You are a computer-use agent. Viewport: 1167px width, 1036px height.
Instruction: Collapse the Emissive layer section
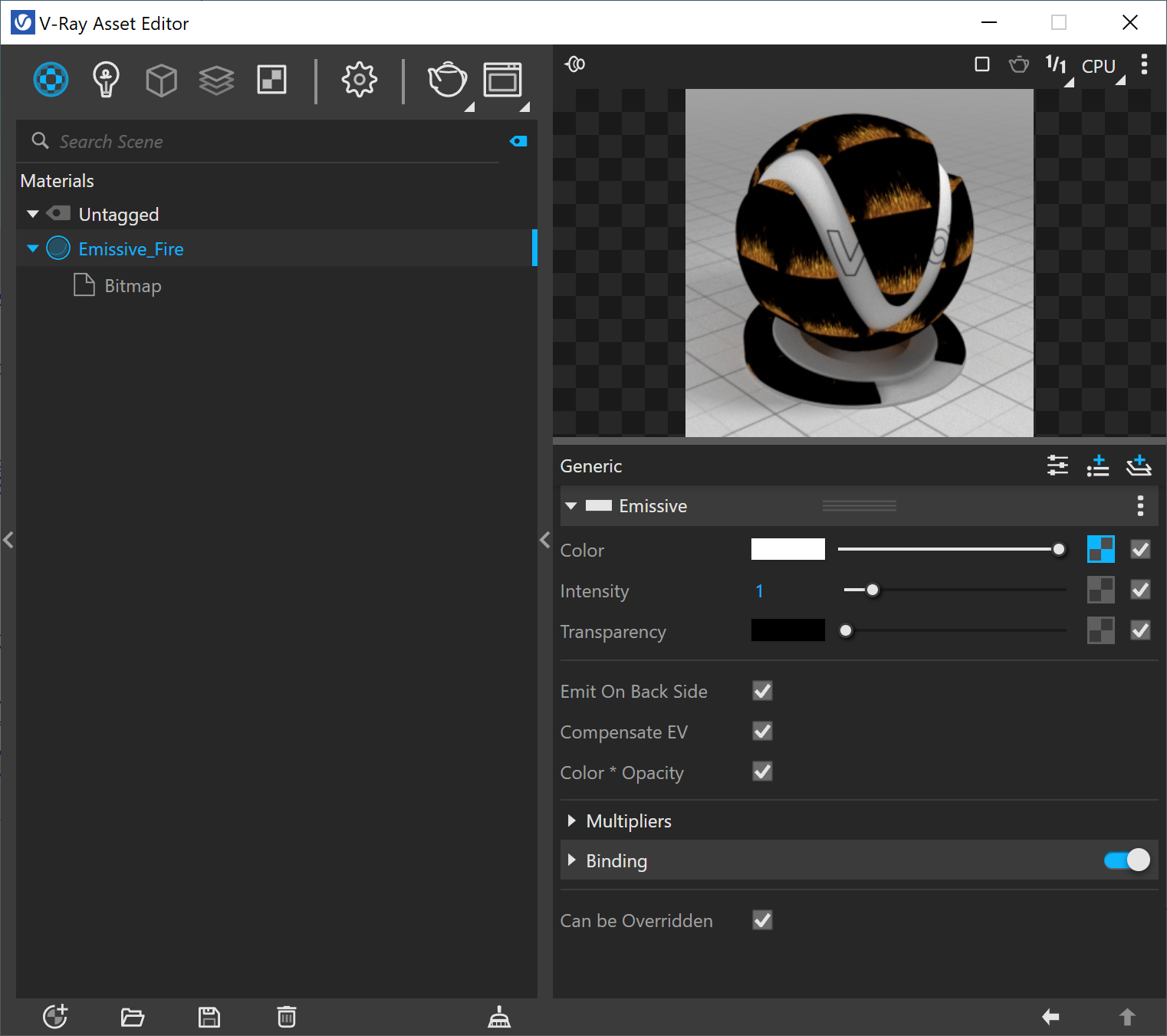571,506
